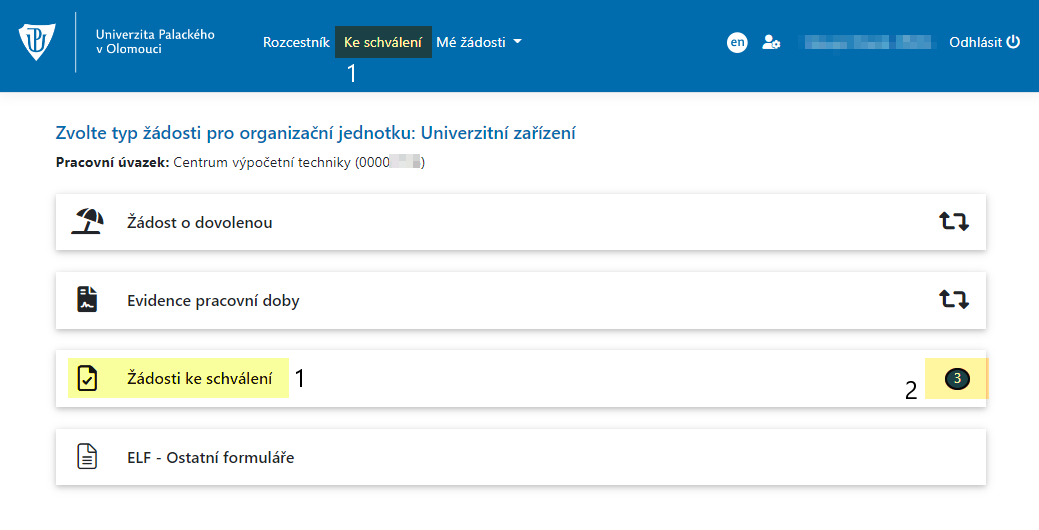
Task: Click the beach umbrella vacation icon
Action: pyautogui.click(x=87, y=222)
